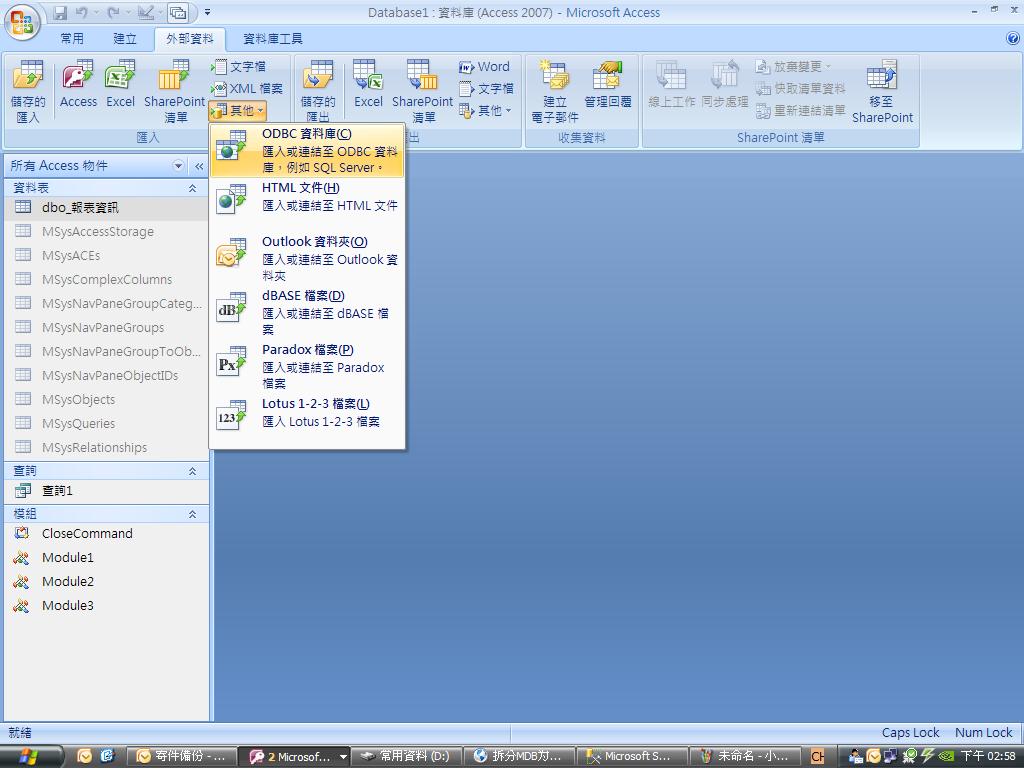Switch to the 常用 (Home) tab
Screen dimensions: 1024x768
pos(72,39)
